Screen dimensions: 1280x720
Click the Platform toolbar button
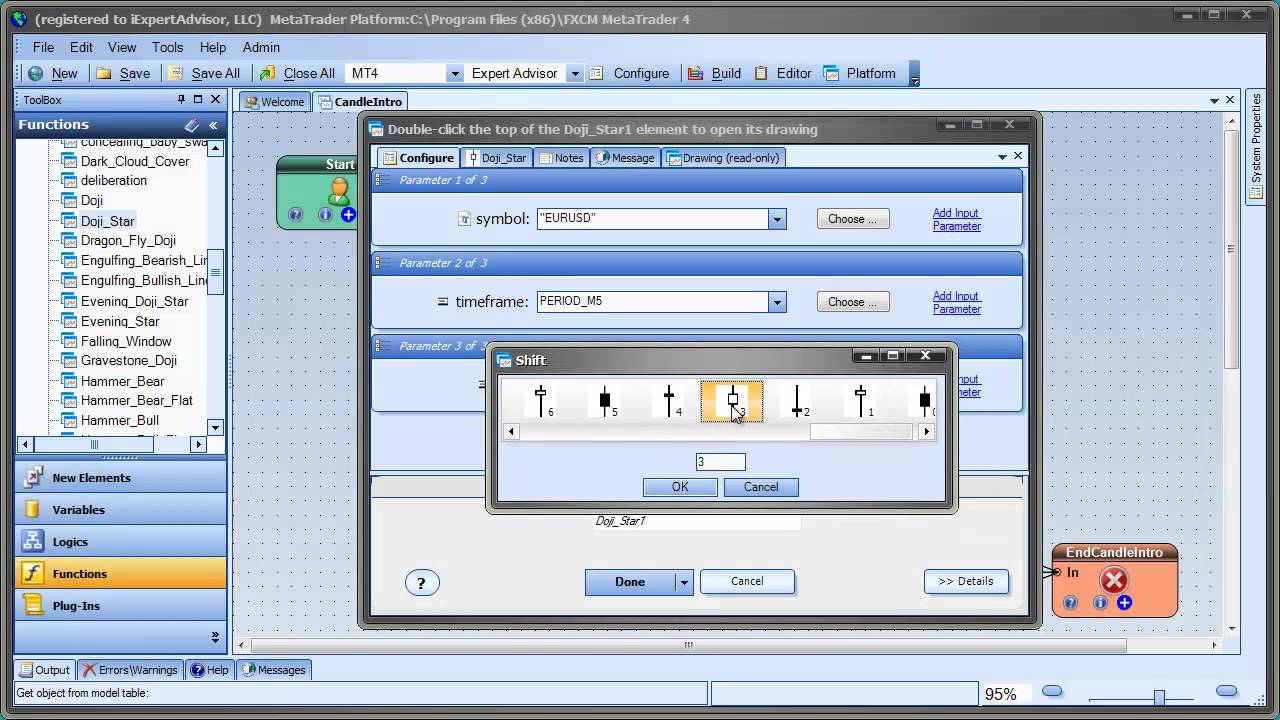[860, 73]
